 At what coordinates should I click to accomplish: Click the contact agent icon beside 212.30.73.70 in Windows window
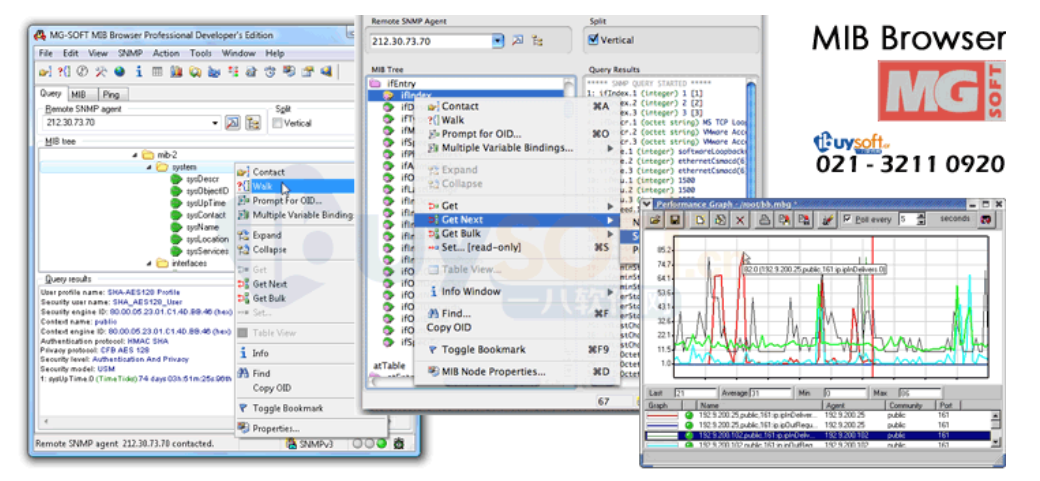(x=232, y=123)
